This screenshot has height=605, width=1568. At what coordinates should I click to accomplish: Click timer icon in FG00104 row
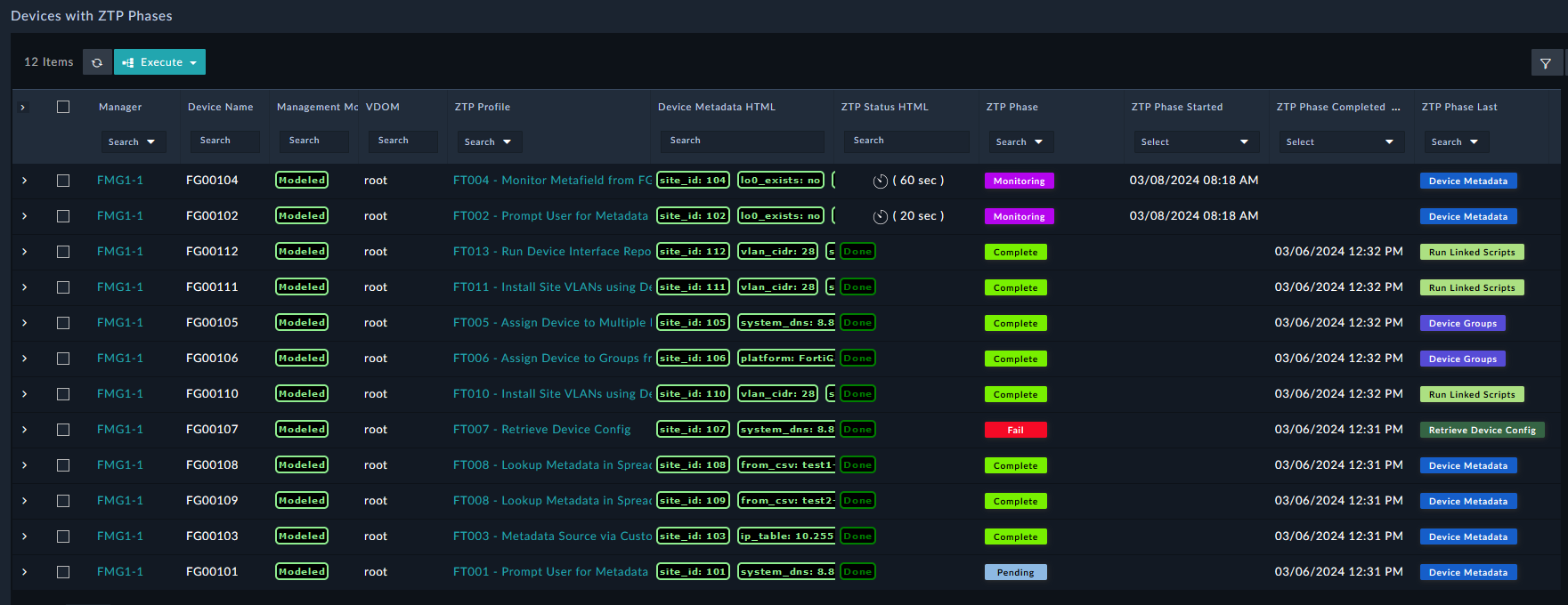(880, 181)
